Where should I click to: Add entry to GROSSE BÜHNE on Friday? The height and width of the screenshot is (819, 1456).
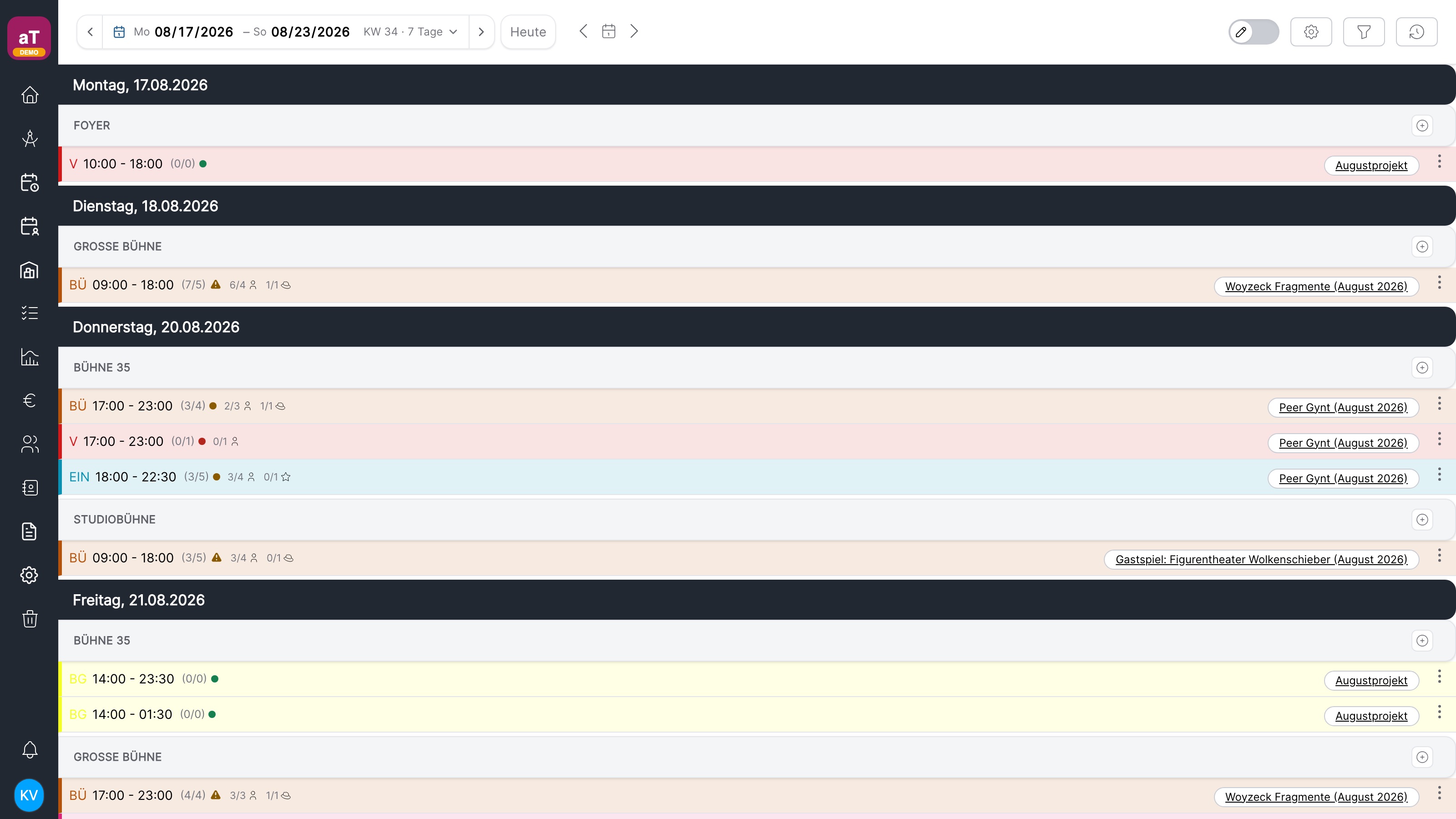[1422, 757]
